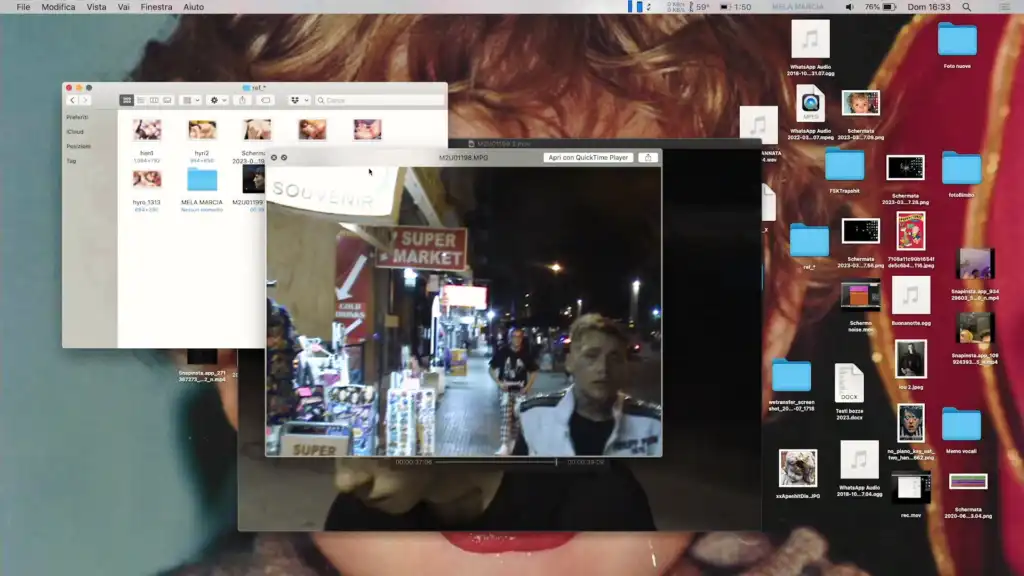
Task: Close the Quick Look preview window
Action: 274,157
